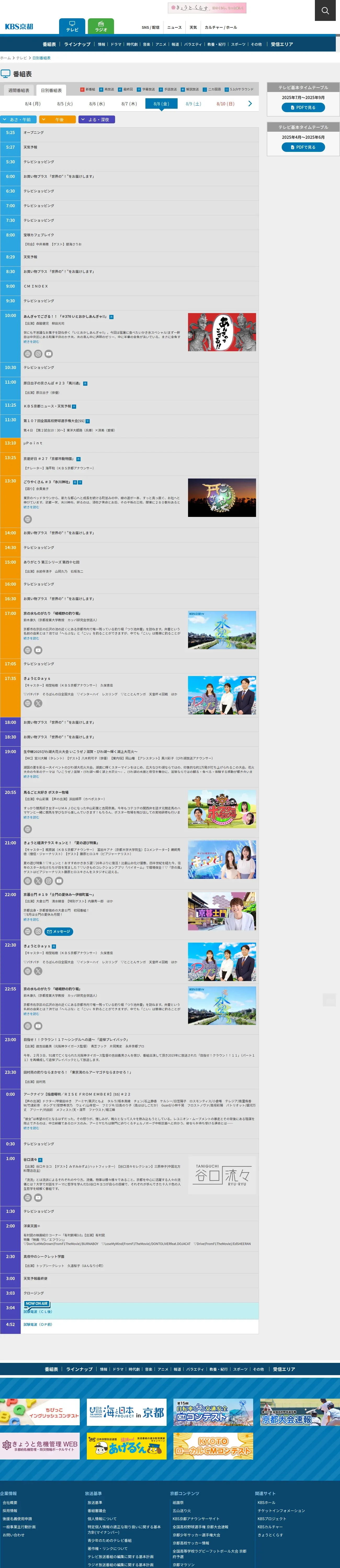Expand 続きを読む for 19:00 びわ湖大花火大会
Screen dimensions: 340x1568
31,777
